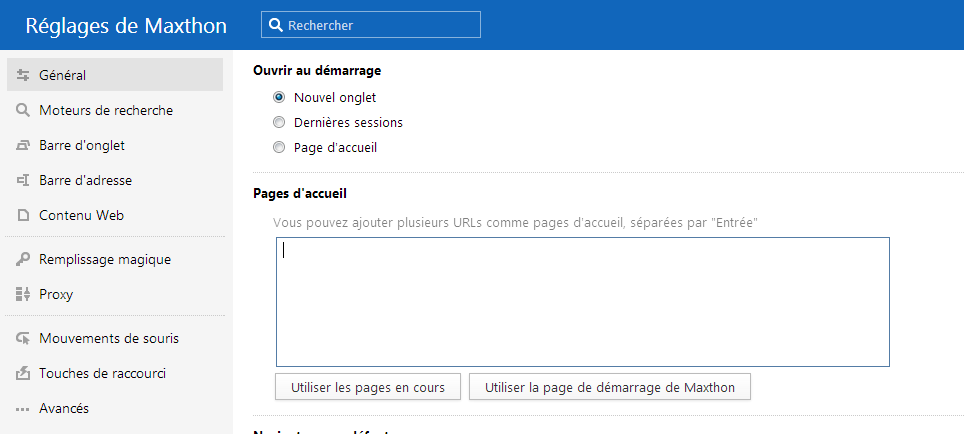Screen dimensions: 964x434
Task: Select the Nouvel onglet radio button
Action: [x=279, y=97]
